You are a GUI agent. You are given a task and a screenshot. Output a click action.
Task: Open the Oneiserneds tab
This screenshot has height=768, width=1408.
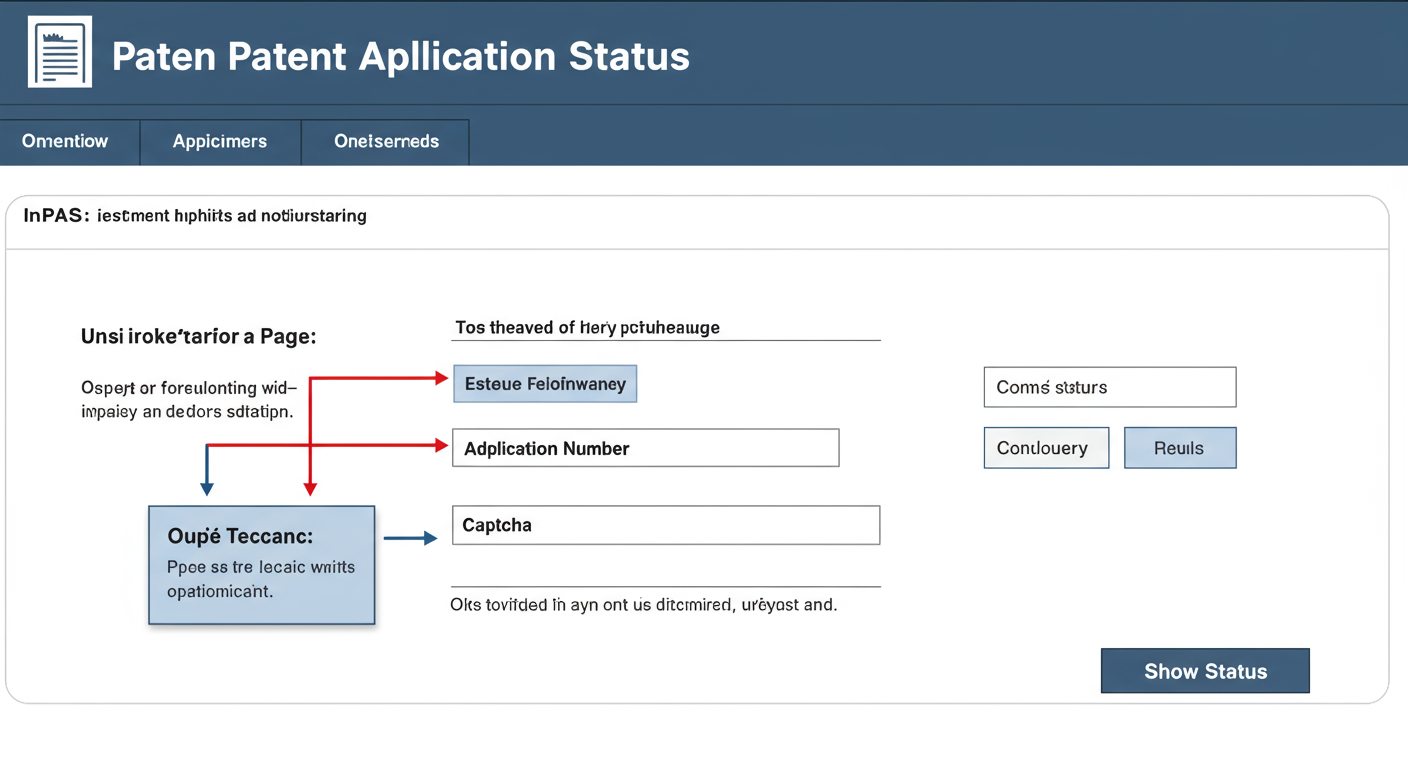point(385,141)
